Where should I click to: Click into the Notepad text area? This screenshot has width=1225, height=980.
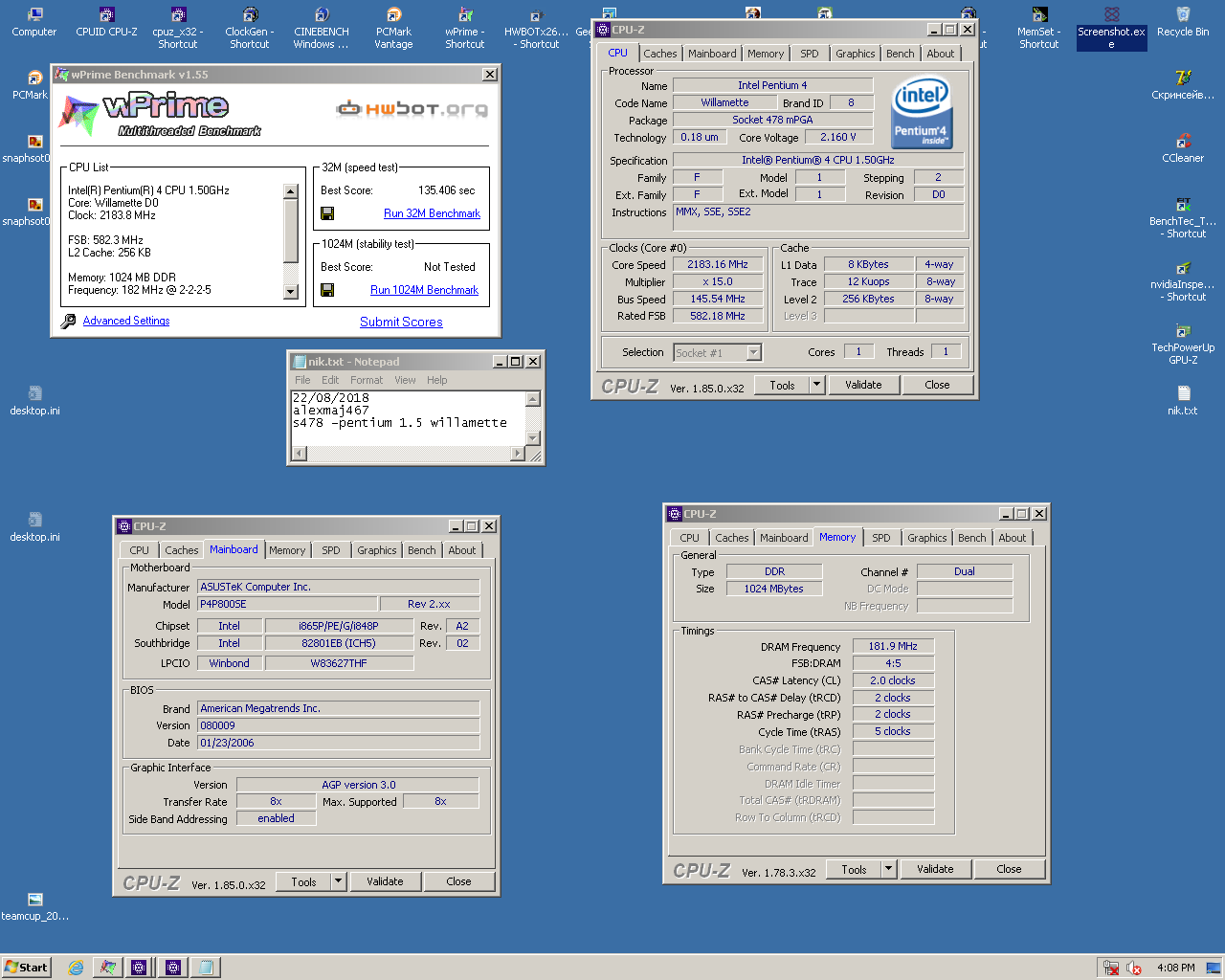[x=409, y=418]
